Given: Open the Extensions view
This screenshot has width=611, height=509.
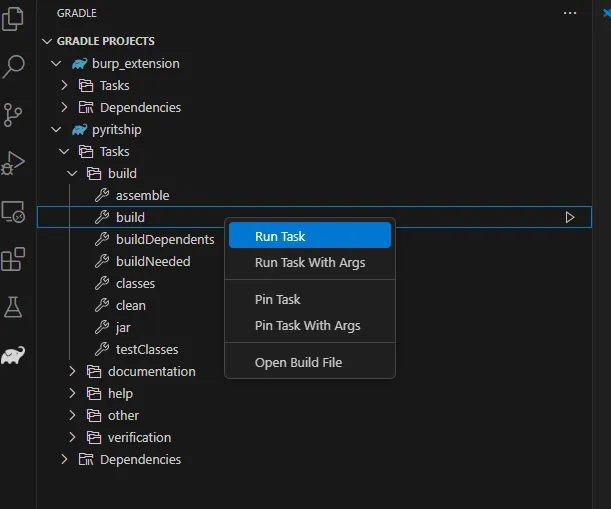Looking at the screenshot, I should pos(13,259).
